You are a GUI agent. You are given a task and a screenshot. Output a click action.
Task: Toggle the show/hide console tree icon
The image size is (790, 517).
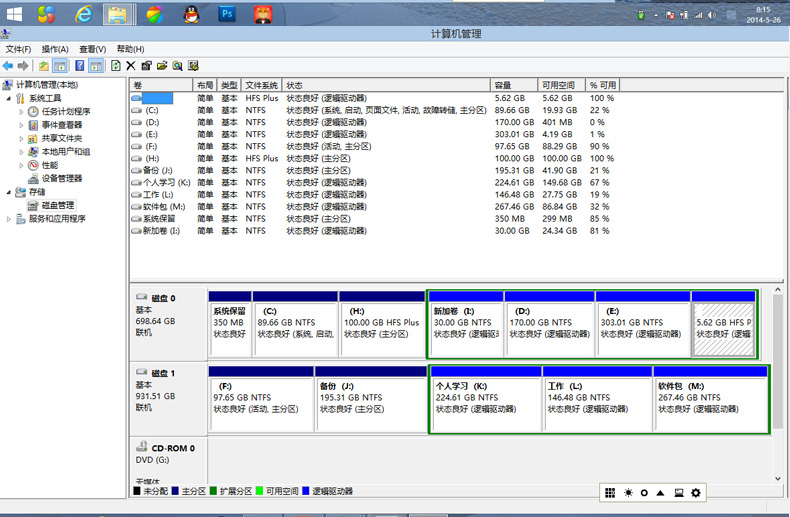pyautogui.click(x=60, y=66)
